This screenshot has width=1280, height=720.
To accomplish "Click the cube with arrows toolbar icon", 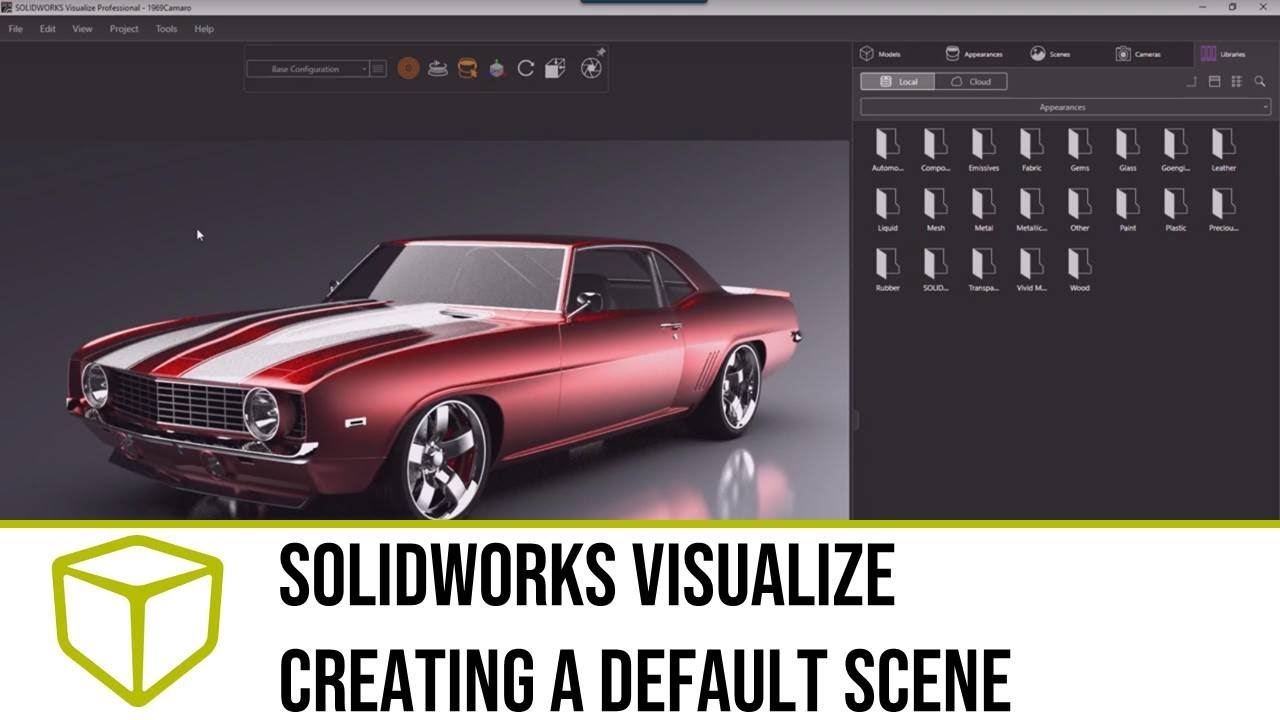I will point(556,69).
